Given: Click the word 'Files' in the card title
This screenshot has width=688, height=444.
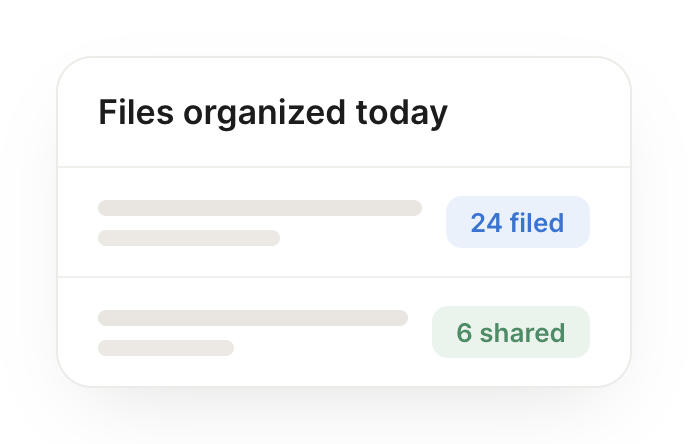Looking at the screenshot, I should tap(136, 112).
